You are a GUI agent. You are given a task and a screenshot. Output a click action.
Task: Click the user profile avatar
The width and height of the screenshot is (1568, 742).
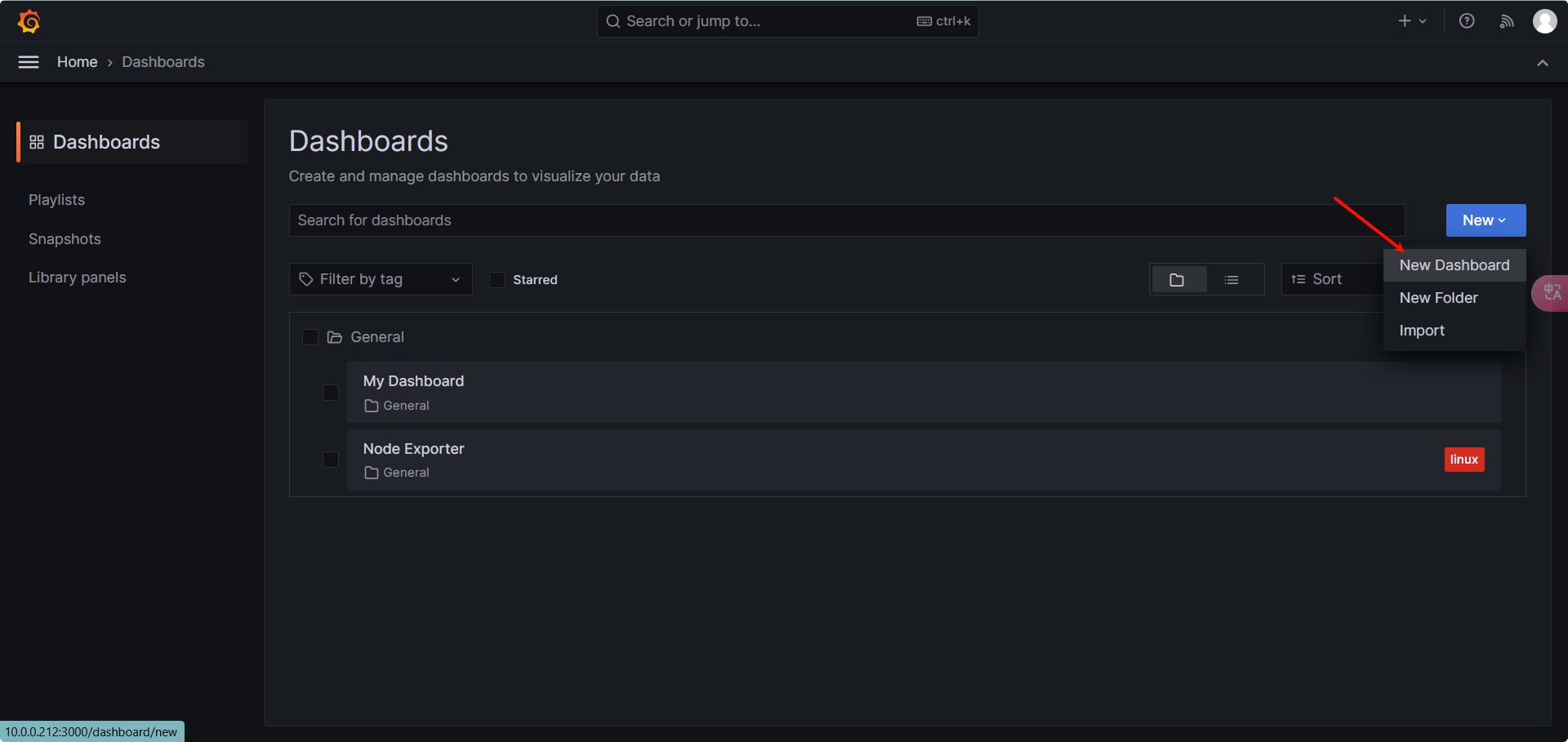coord(1543,21)
